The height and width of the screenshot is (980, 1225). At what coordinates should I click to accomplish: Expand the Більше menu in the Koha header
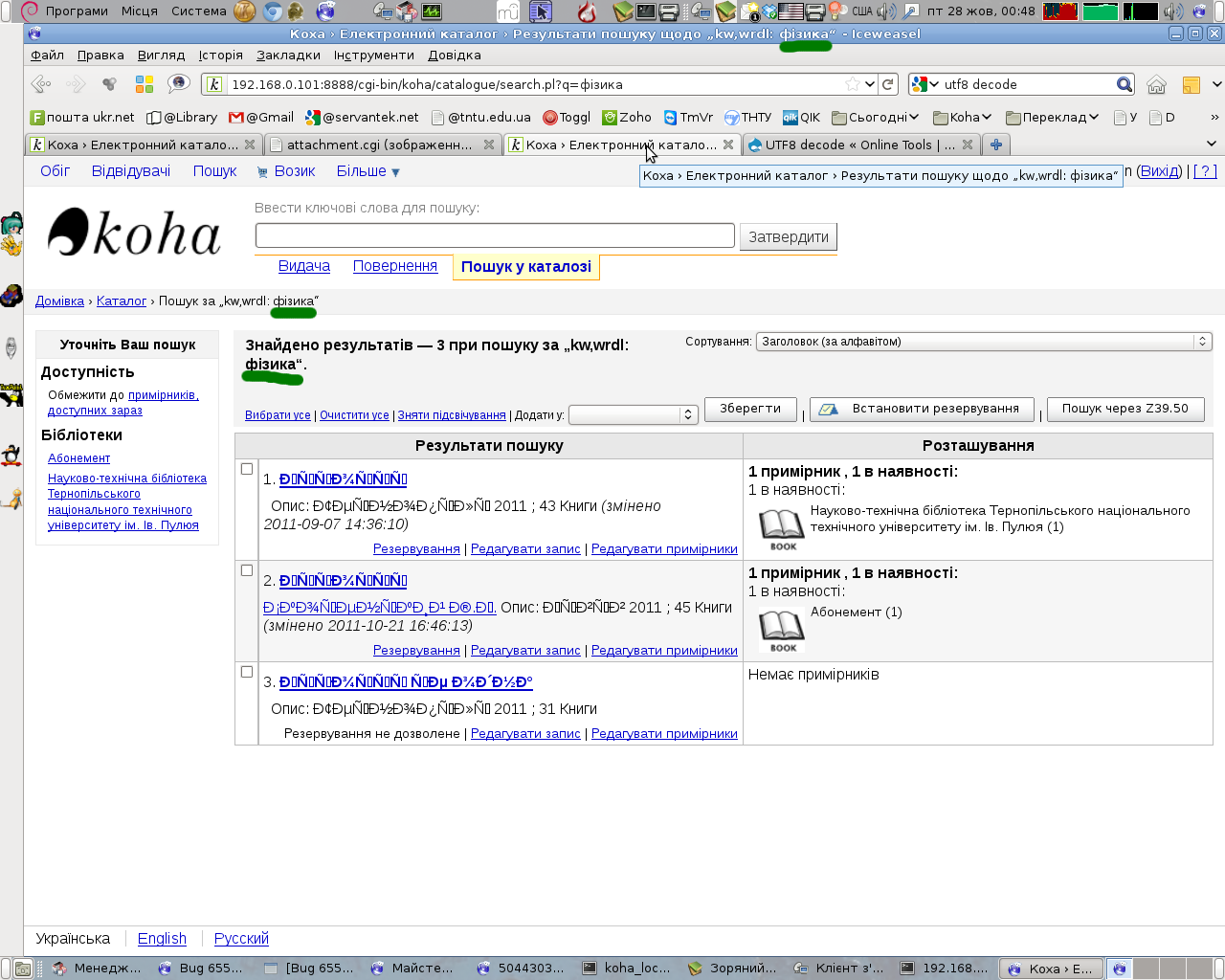(x=367, y=171)
